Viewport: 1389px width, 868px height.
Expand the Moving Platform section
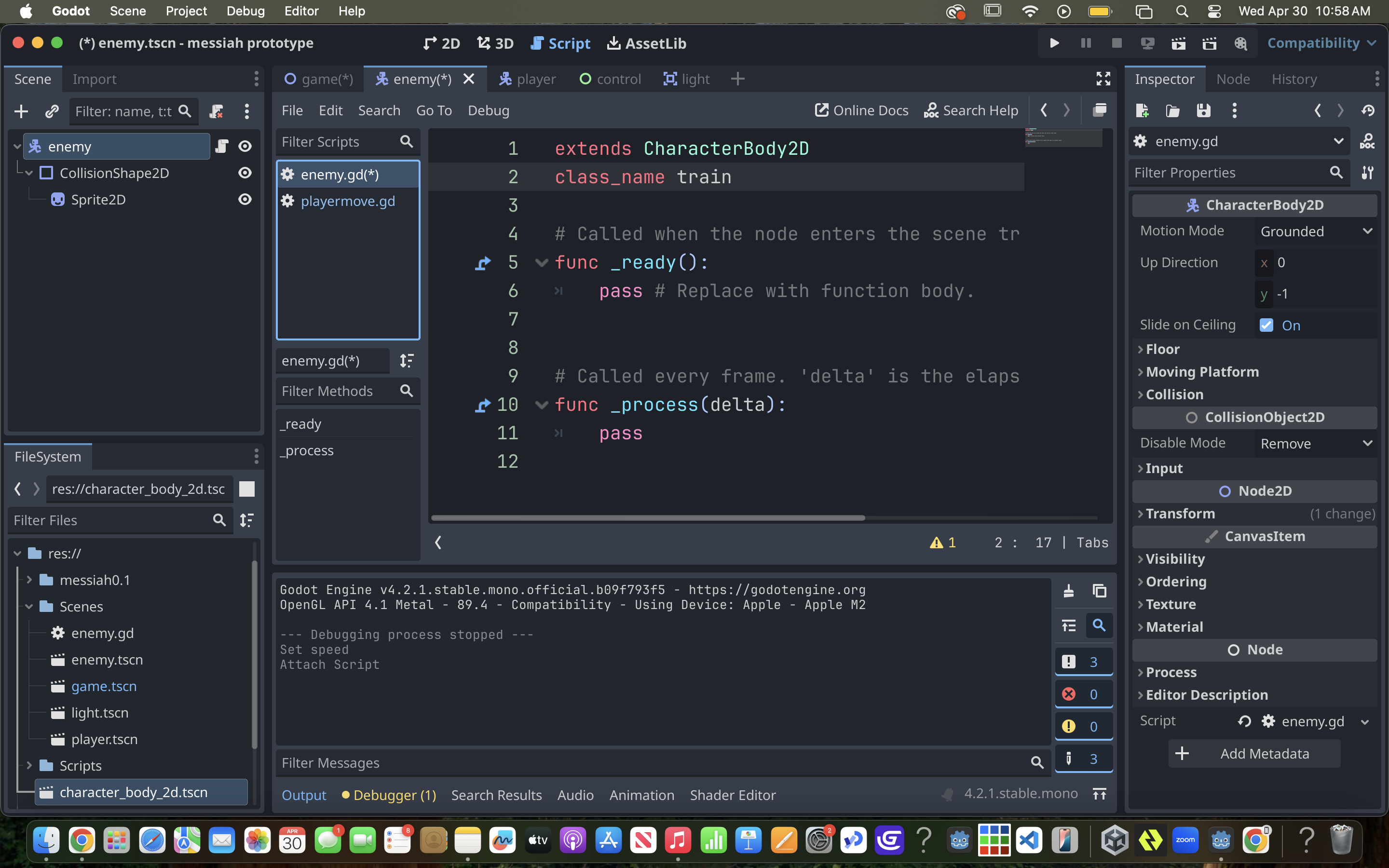click(1202, 372)
